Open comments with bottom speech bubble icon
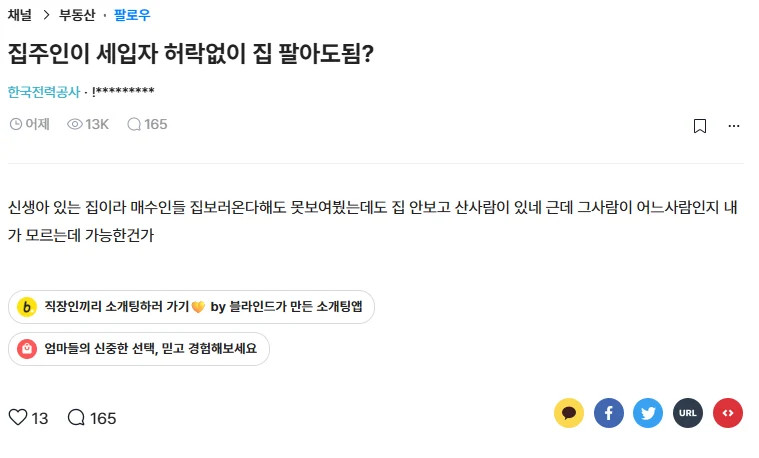 pos(77,417)
